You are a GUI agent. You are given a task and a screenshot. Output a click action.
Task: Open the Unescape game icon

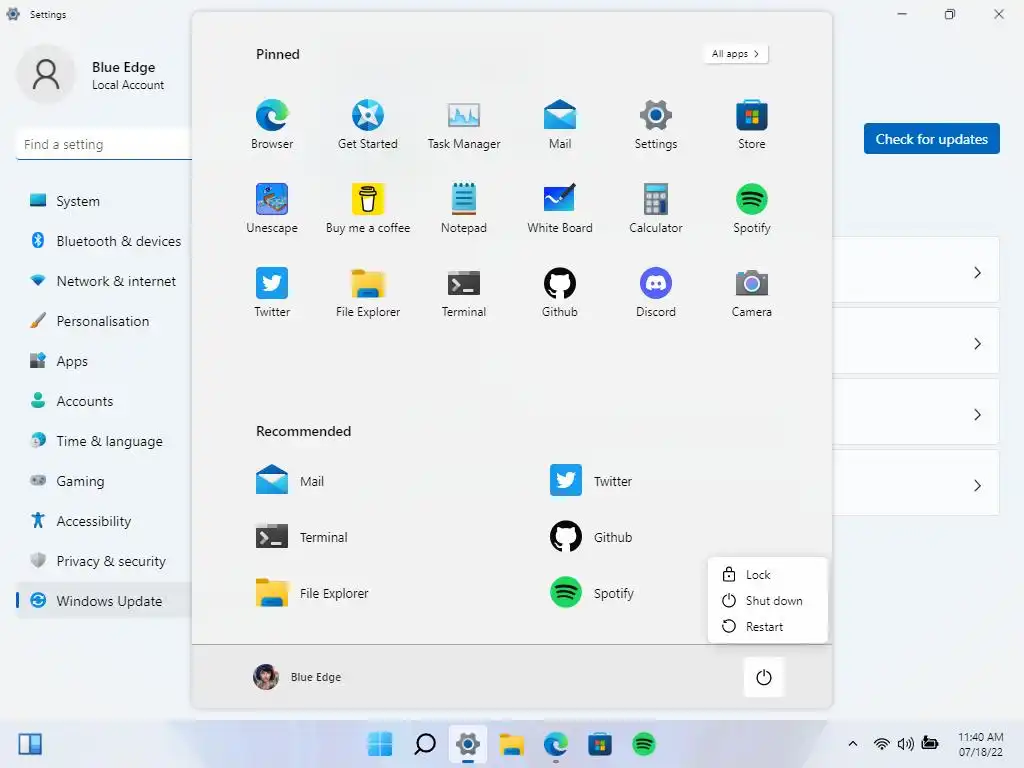tap(272, 208)
